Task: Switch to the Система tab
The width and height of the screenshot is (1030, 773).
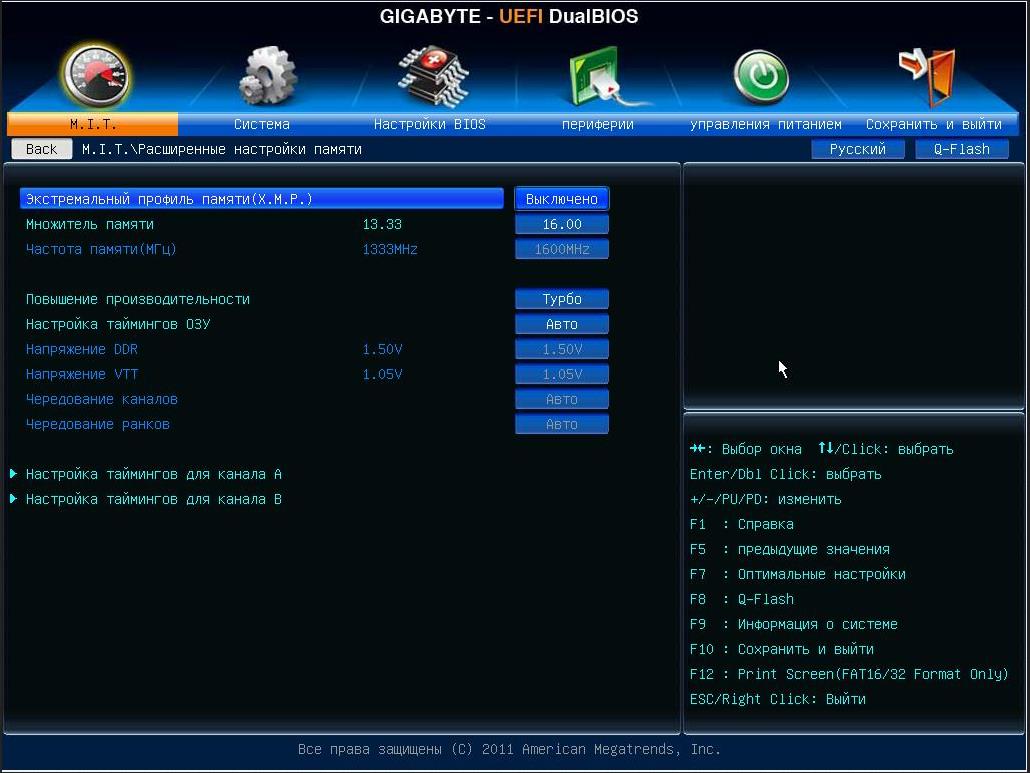Action: (x=262, y=124)
